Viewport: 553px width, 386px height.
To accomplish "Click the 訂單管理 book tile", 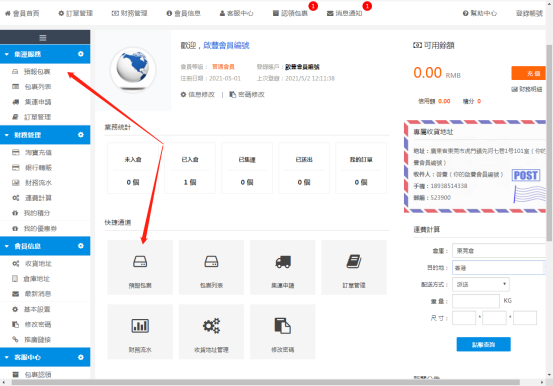I will (x=354, y=267).
